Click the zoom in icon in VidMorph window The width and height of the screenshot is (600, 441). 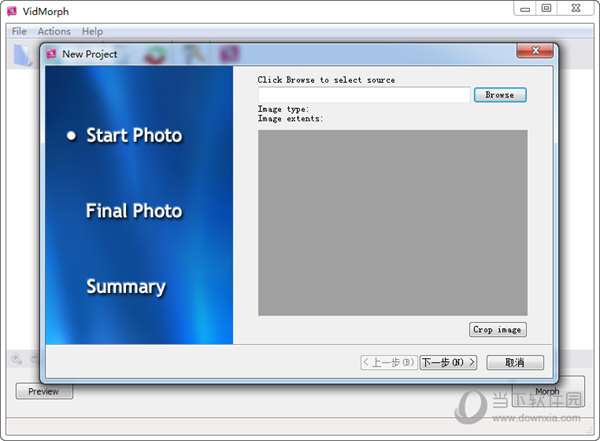[17, 359]
